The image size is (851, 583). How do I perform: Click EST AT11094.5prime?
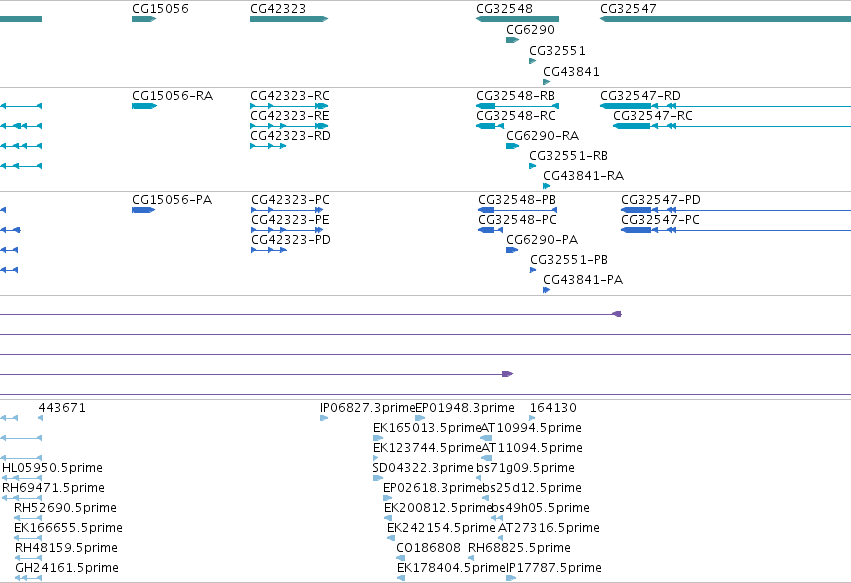532,448
